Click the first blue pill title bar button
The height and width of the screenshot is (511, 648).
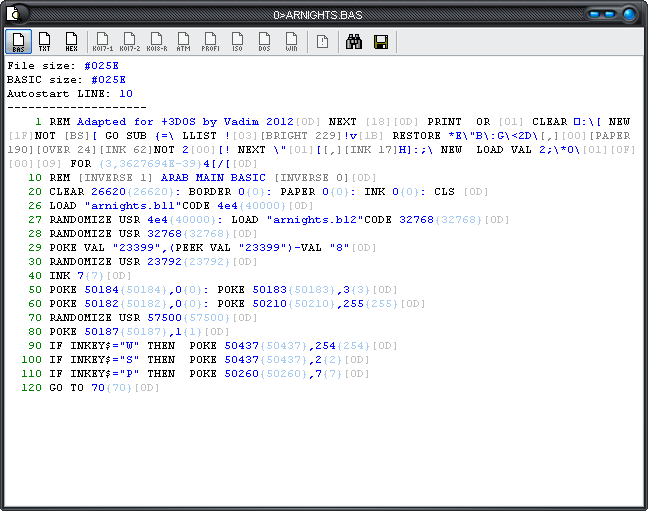coord(596,14)
